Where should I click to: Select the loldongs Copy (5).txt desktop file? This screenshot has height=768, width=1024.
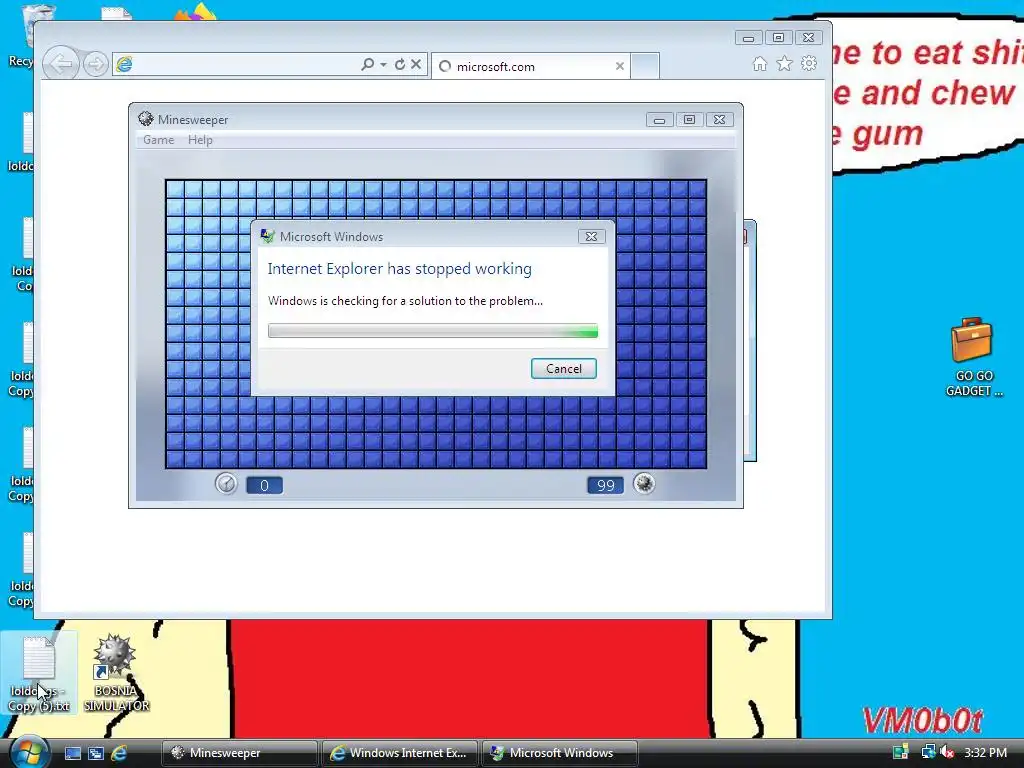coord(39,673)
